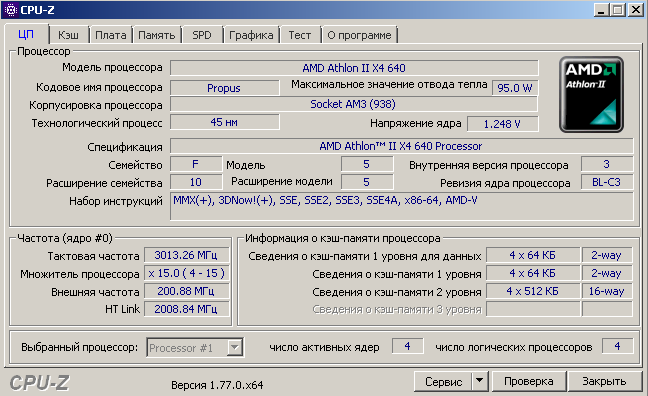Viewport: 648px width, 396px height.
Task: Switch to the Память tab
Action: pos(157,35)
